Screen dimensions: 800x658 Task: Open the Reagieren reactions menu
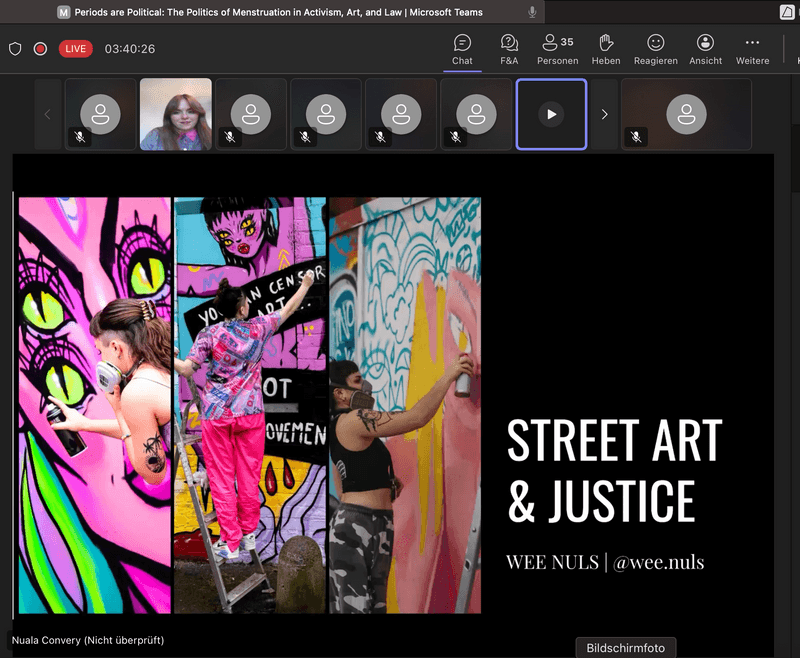pyautogui.click(x=655, y=49)
